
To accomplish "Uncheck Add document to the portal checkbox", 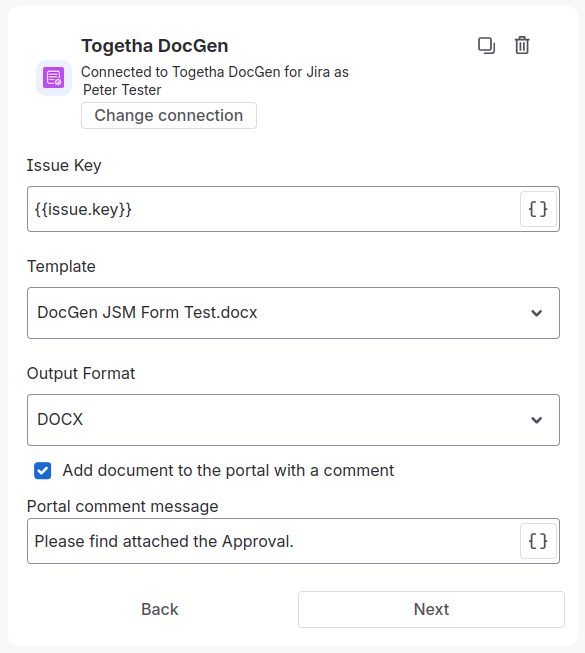I will [42, 471].
